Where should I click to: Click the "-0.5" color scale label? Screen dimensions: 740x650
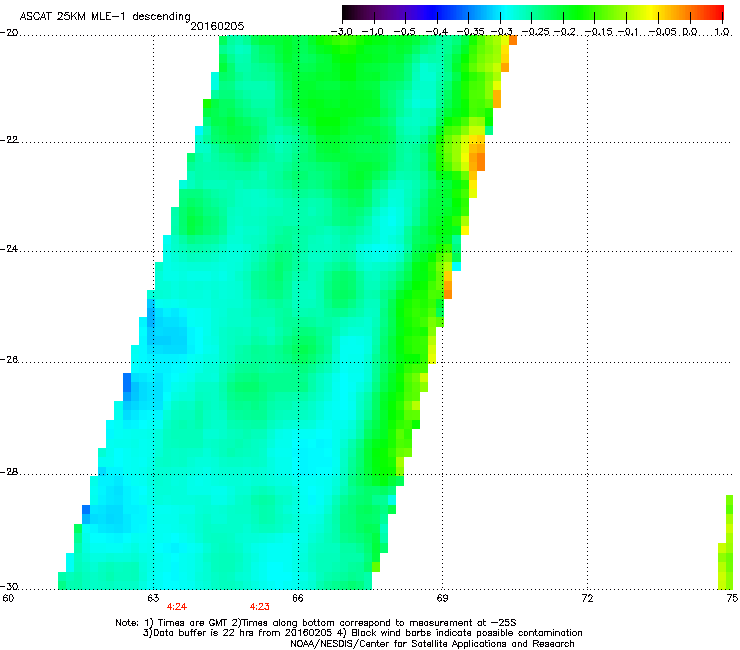click(404, 32)
